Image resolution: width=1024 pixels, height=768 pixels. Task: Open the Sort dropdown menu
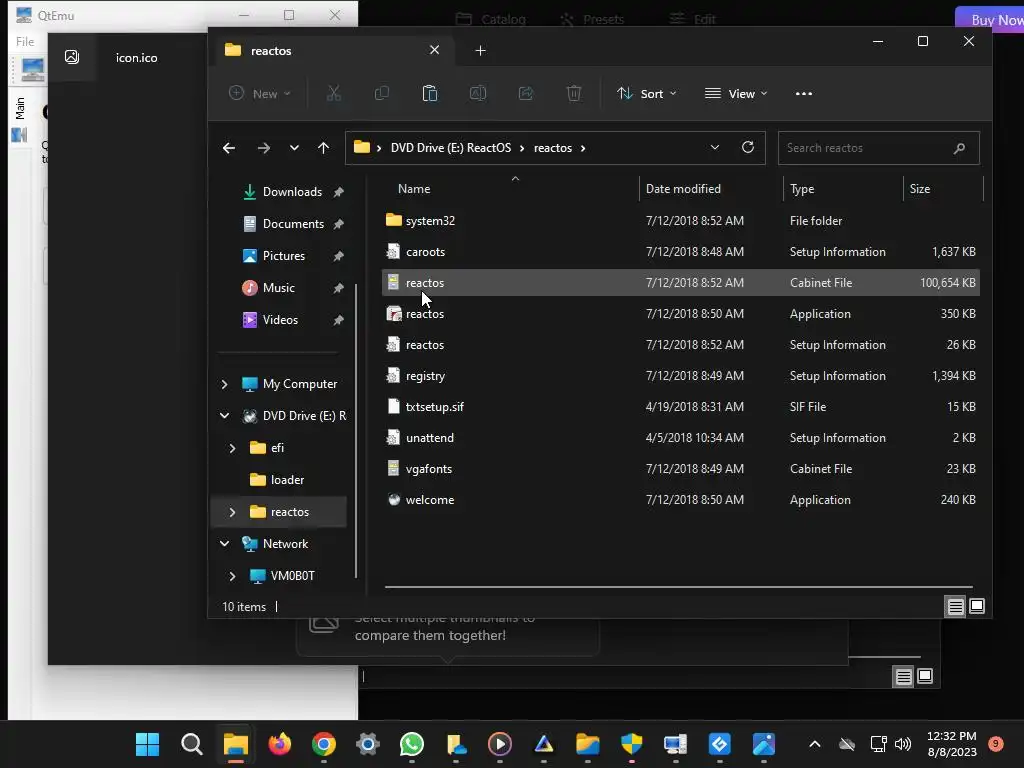click(x=647, y=93)
